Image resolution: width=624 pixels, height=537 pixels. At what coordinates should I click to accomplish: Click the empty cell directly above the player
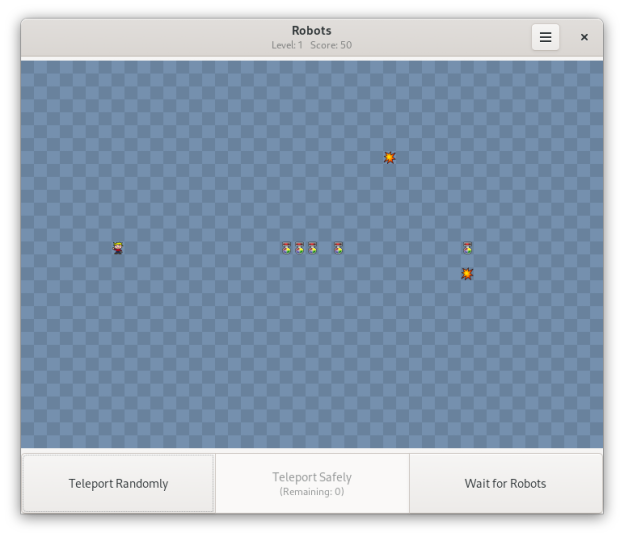(118, 235)
